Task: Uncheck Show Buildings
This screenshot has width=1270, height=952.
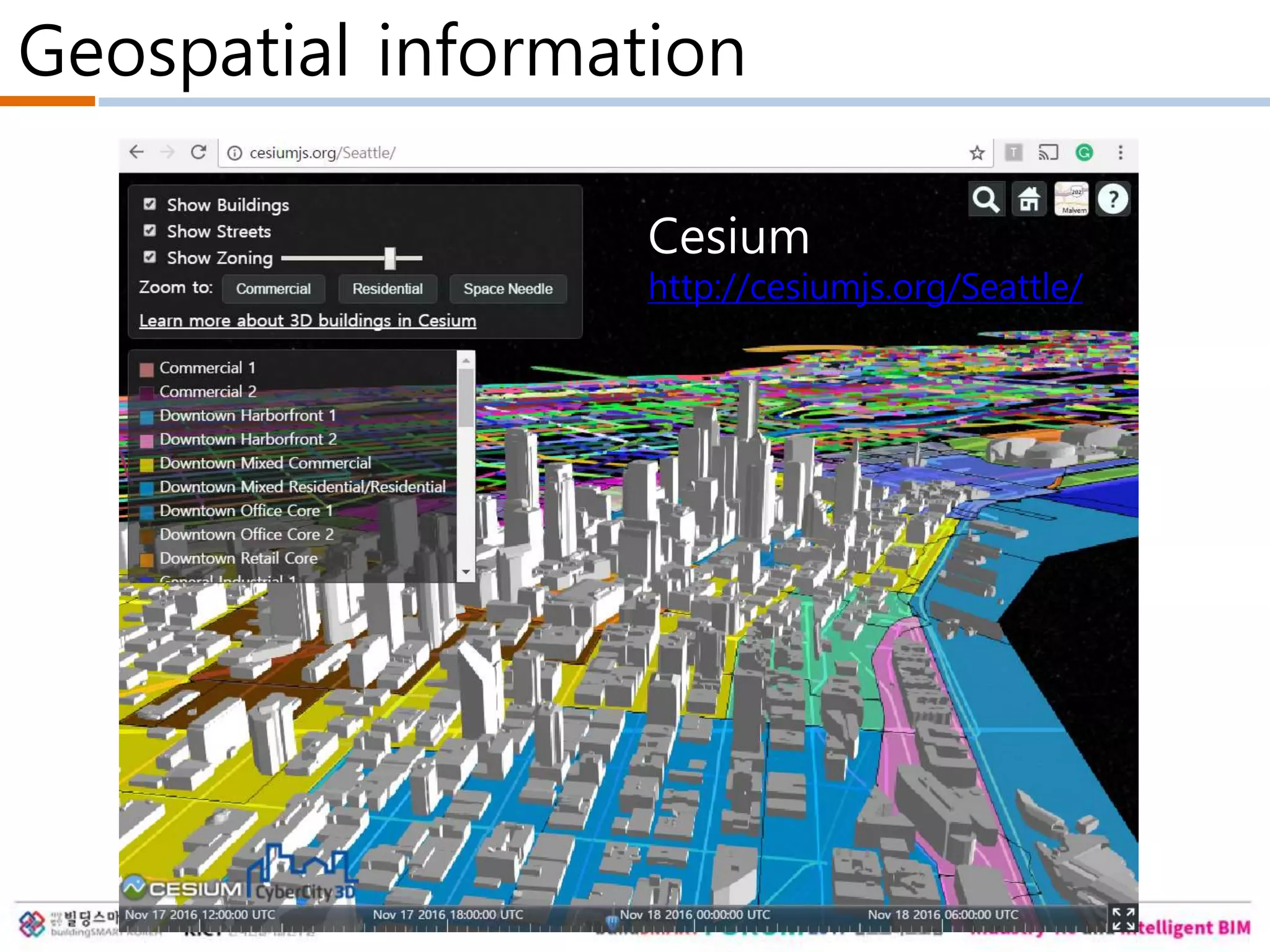Action: pyautogui.click(x=149, y=204)
